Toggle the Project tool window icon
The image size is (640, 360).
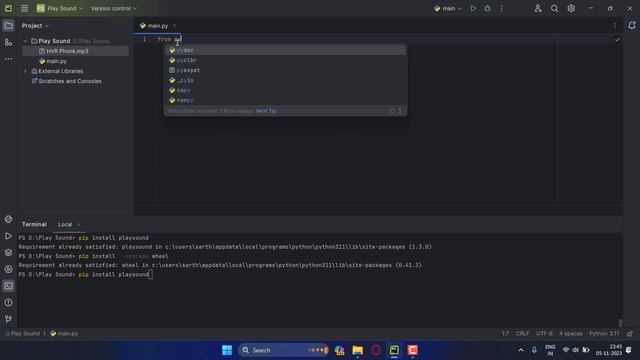coord(8,26)
